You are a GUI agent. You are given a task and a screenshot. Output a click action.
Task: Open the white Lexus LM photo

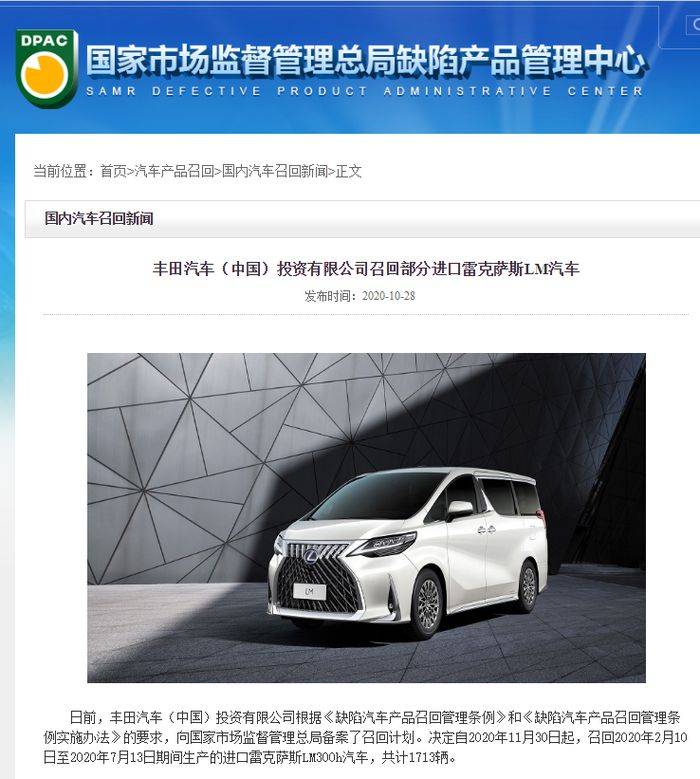click(x=366, y=518)
